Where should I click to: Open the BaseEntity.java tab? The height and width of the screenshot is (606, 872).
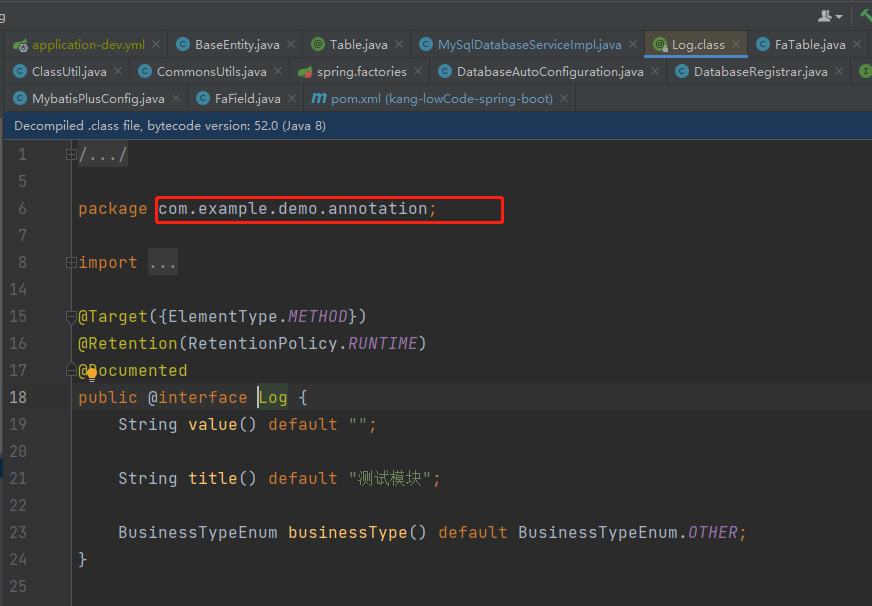237,44
